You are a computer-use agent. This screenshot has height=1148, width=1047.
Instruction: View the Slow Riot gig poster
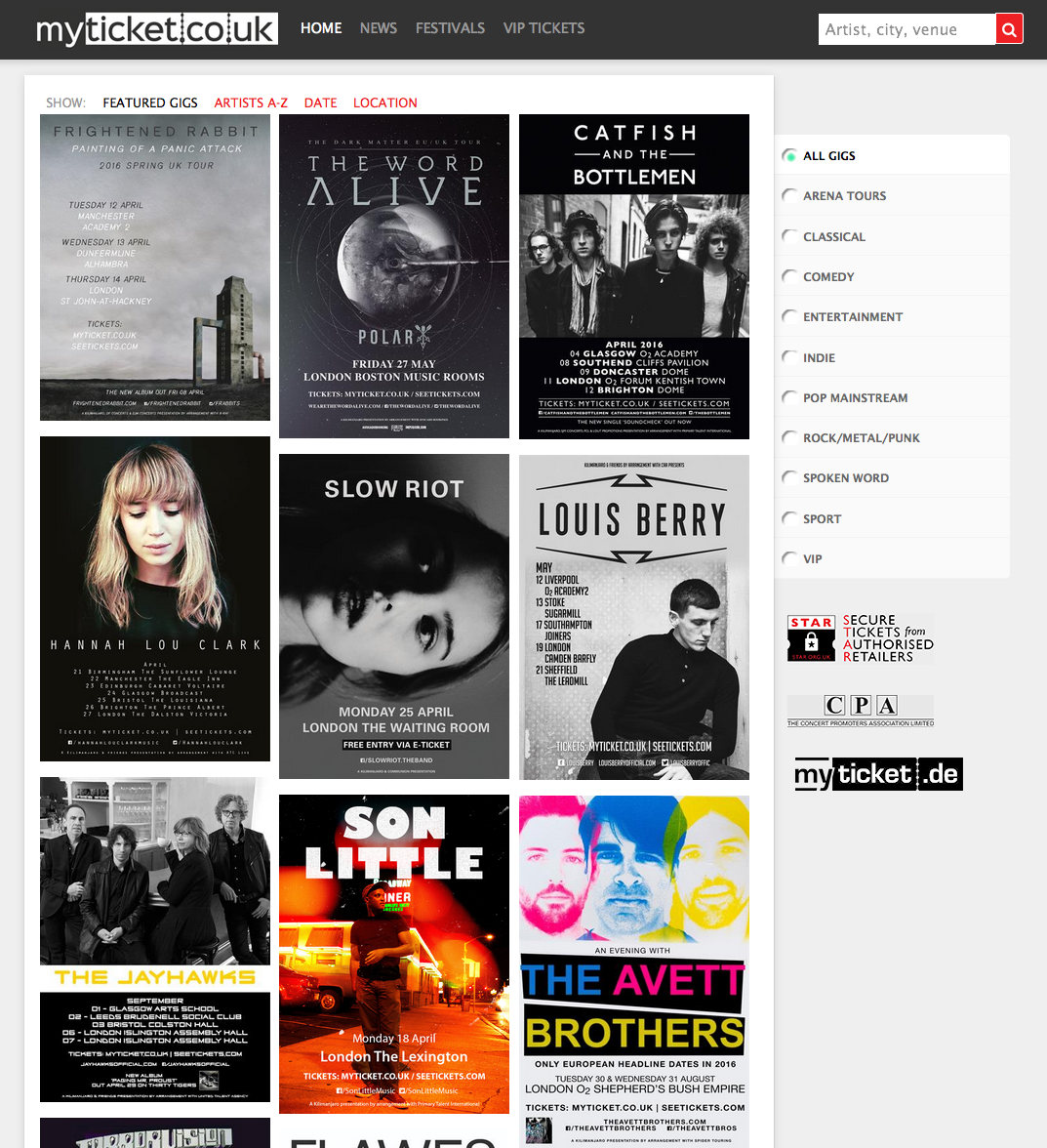click(x=394, y=617)
